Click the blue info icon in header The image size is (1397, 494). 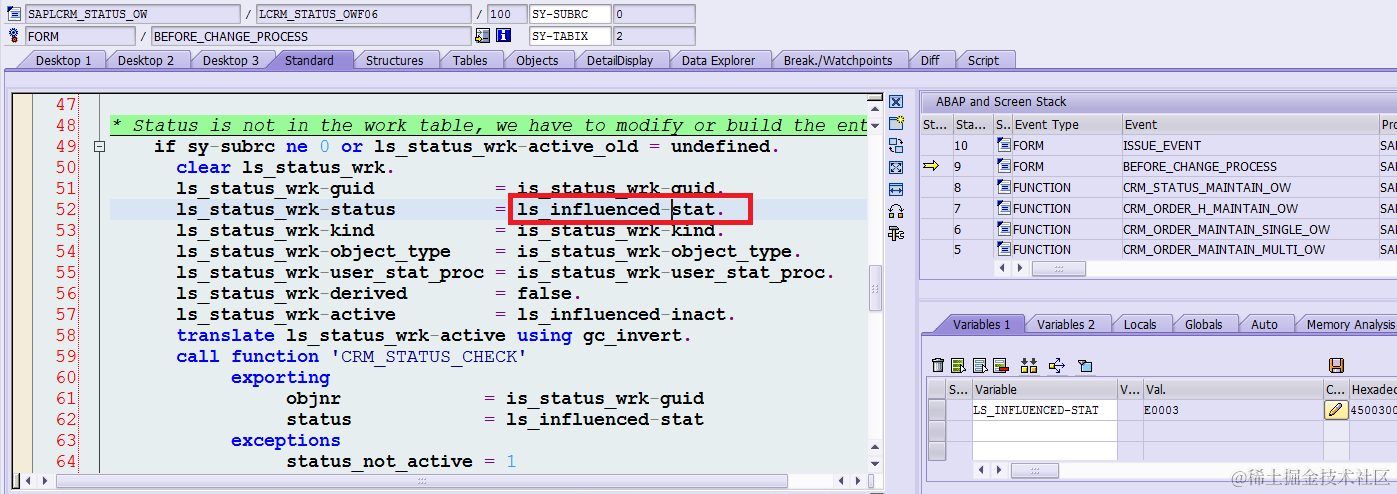pyautogui.click(x=504, y=36)
